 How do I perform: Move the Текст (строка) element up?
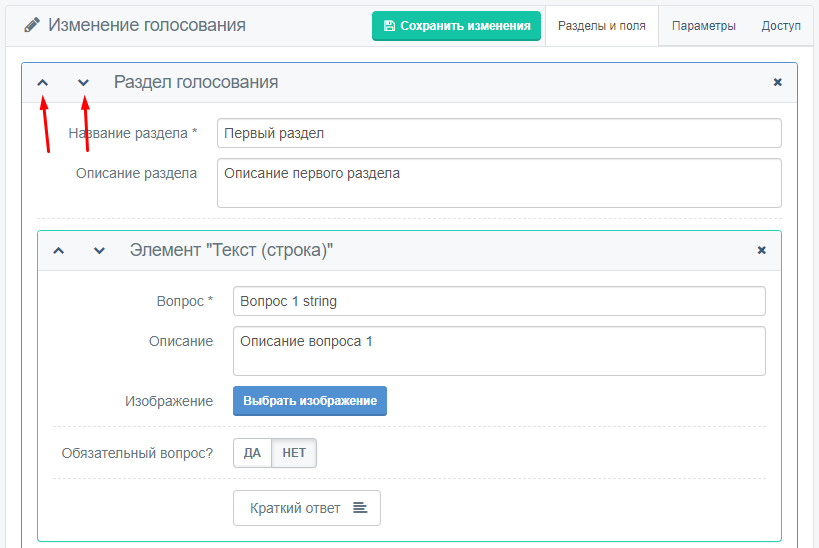58,251
